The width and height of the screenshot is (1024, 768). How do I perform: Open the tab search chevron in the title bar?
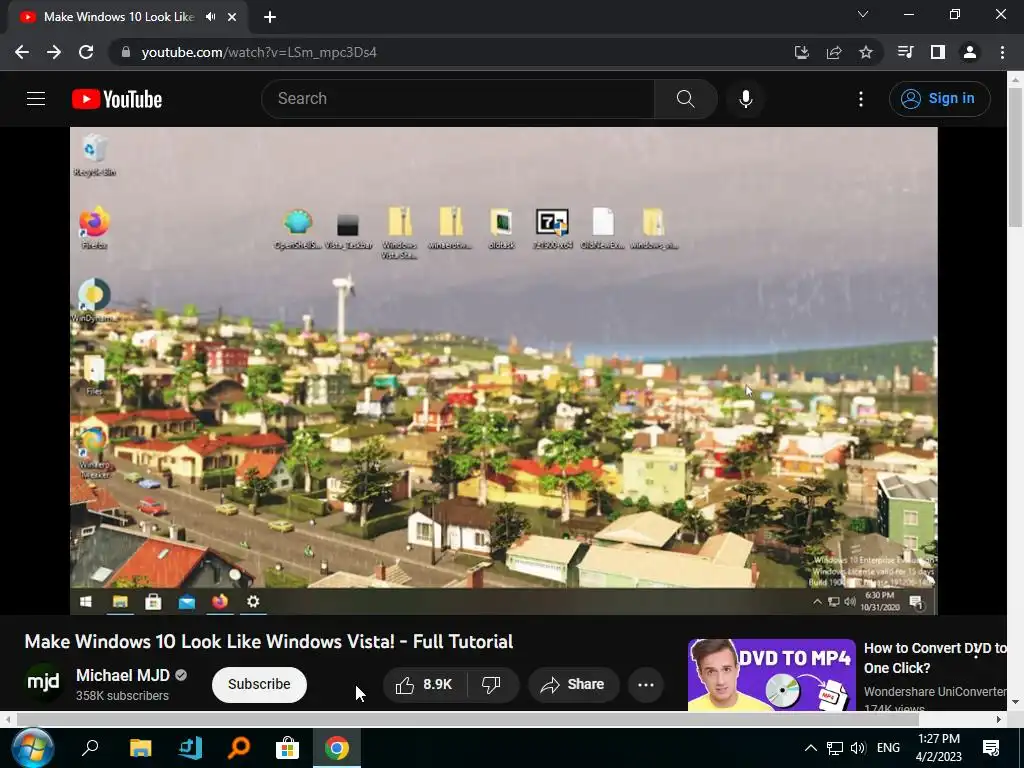pyautogui.click(x=863, y=14)
